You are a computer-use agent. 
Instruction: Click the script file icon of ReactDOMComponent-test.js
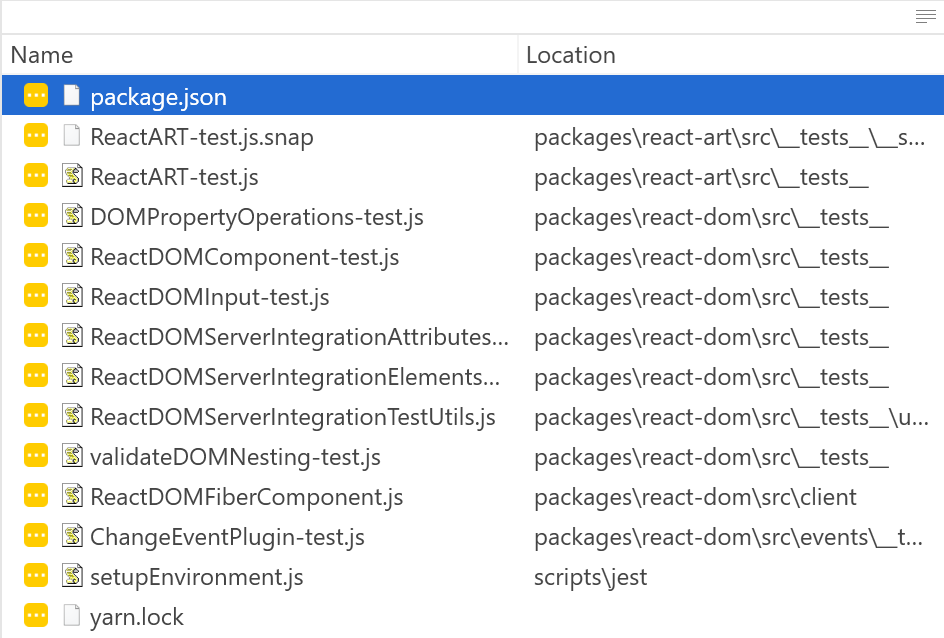[72, 256]
